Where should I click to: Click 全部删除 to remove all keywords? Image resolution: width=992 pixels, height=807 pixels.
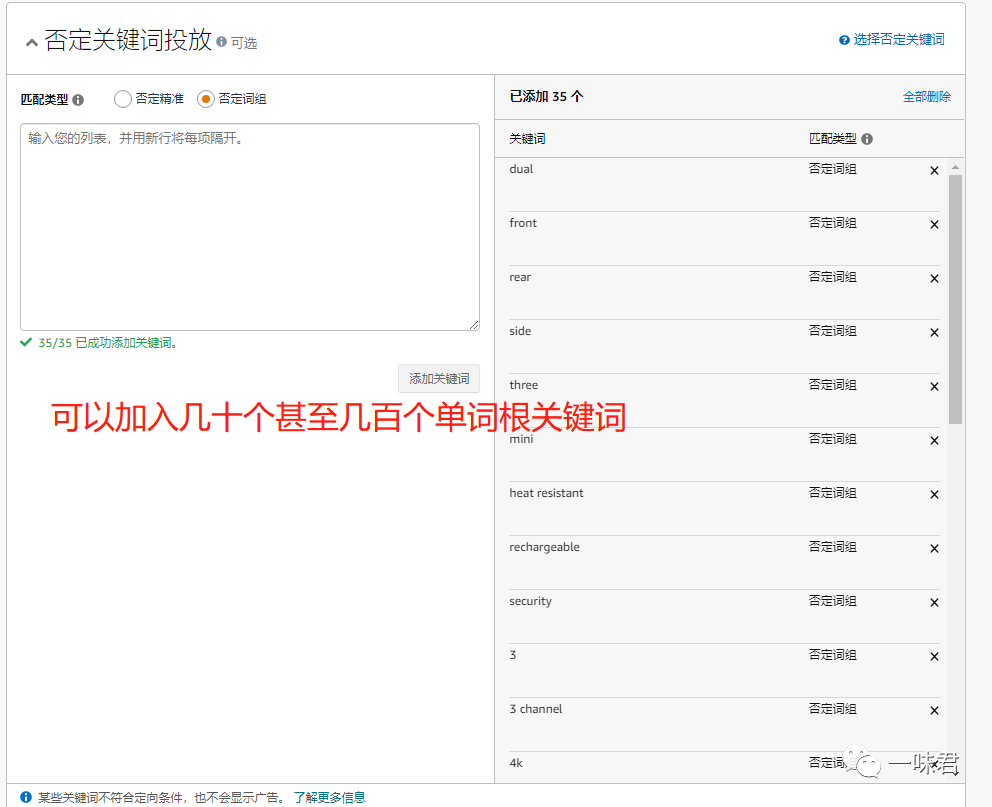pos(926,97)
